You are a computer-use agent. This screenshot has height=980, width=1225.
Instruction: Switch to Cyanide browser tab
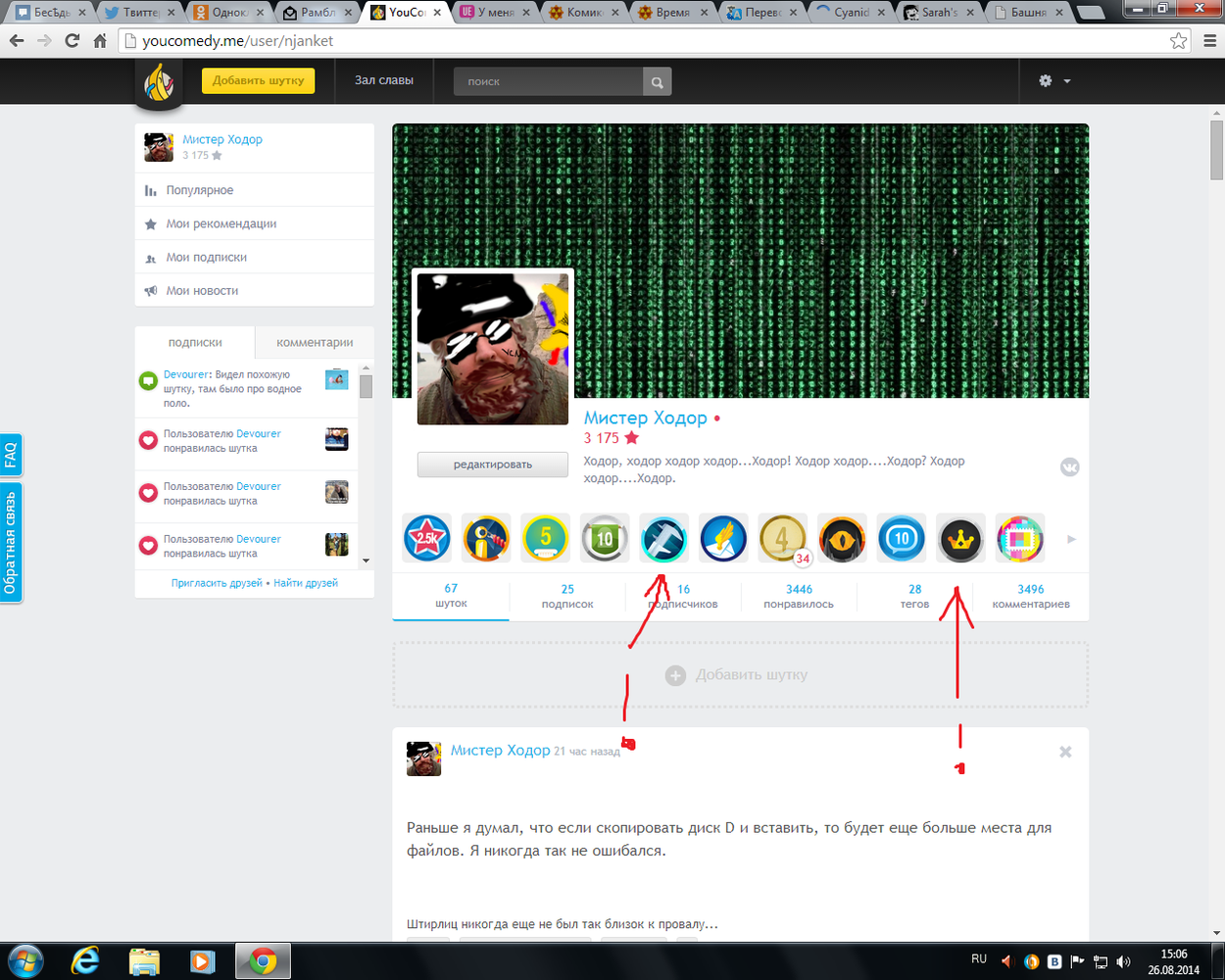pos(850,13)
